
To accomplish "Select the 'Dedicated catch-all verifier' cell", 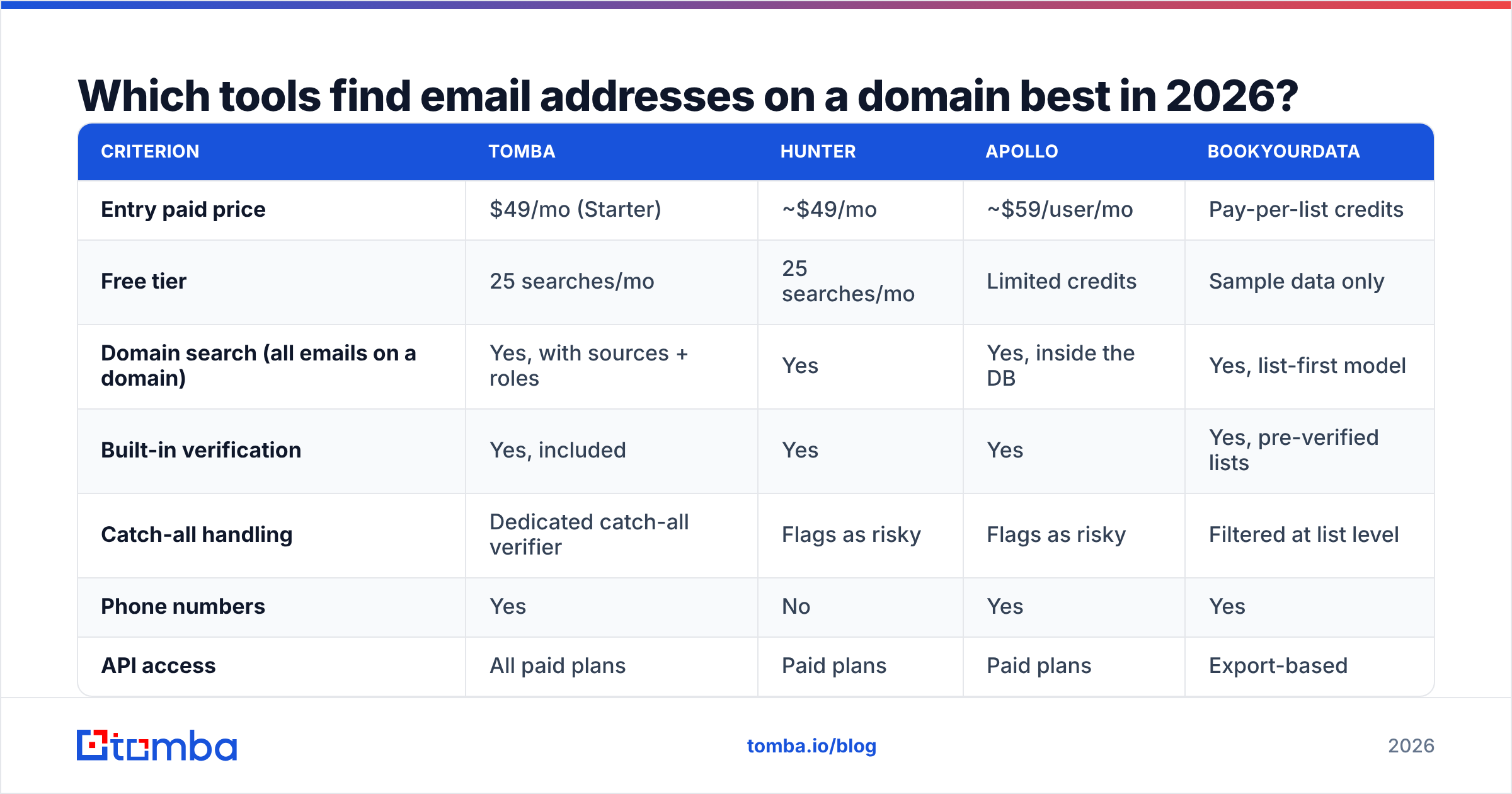I will [x=589, y=534].
